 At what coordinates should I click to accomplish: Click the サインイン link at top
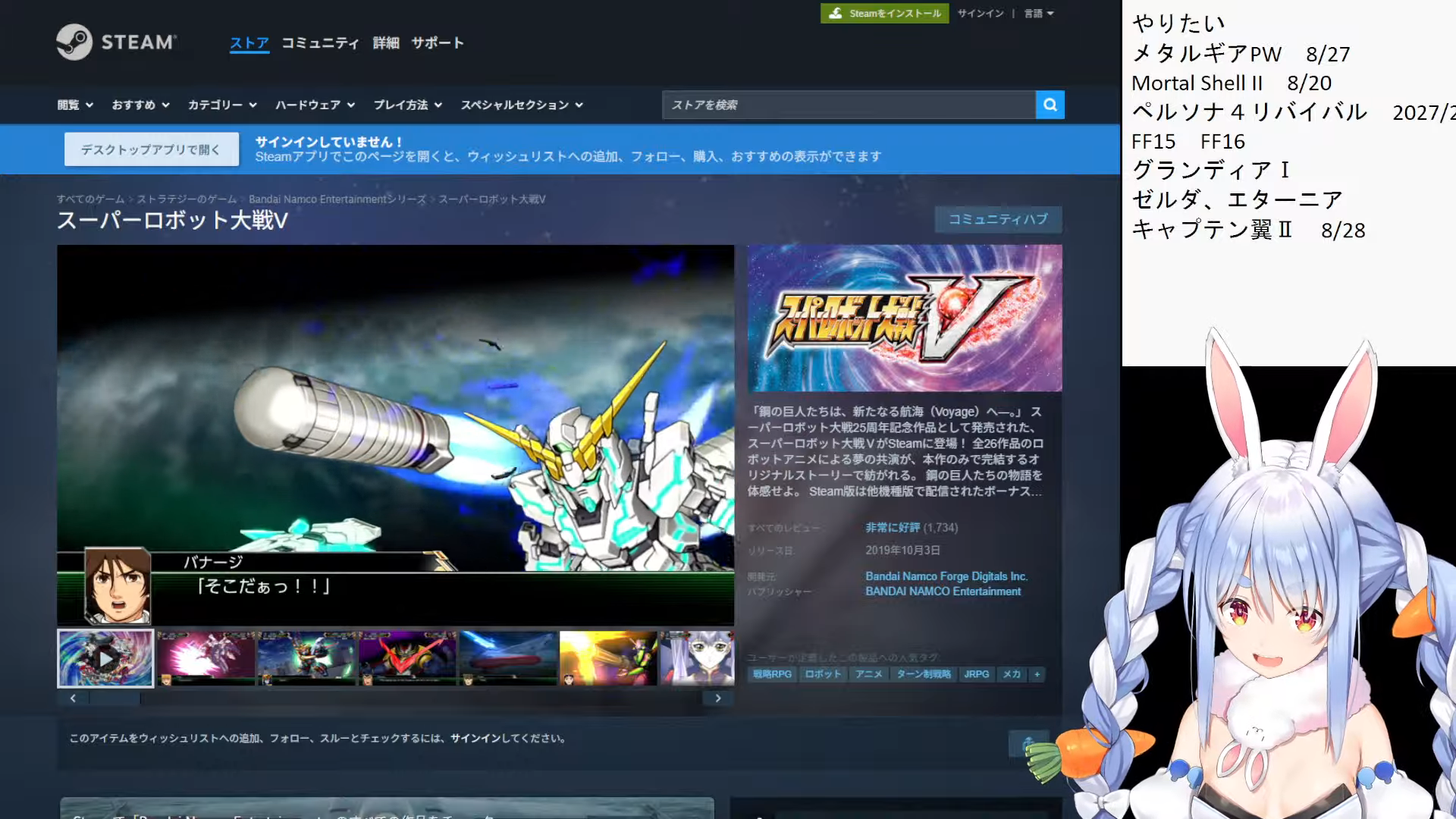point(981,14)
